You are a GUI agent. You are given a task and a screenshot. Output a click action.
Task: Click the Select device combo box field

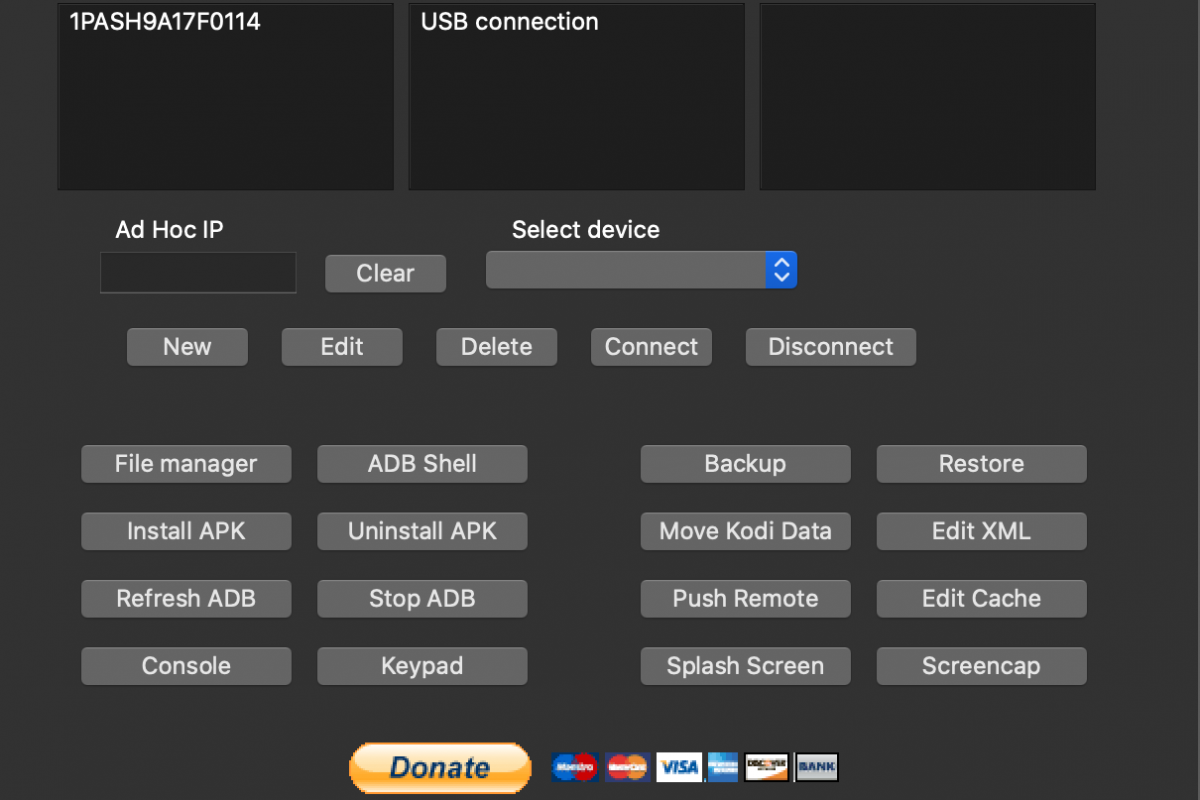coord(641,269)
